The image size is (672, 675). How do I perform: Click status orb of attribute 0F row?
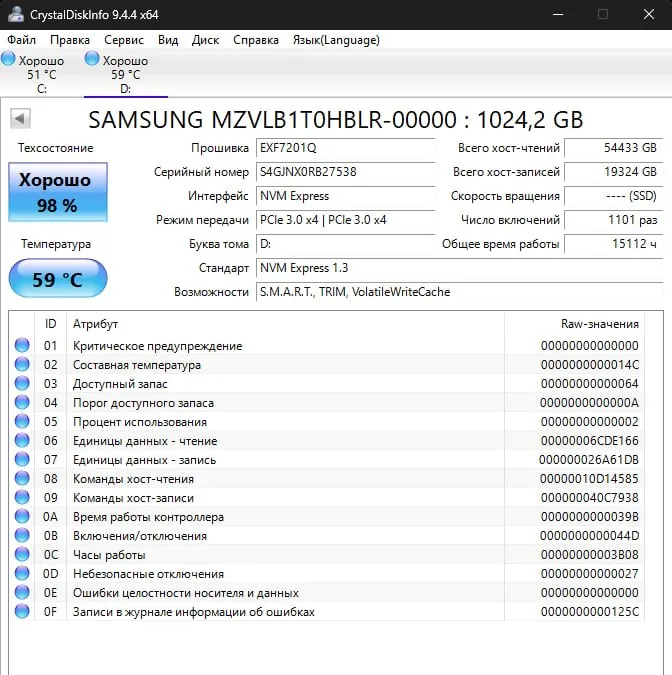[x=22, y=611]
